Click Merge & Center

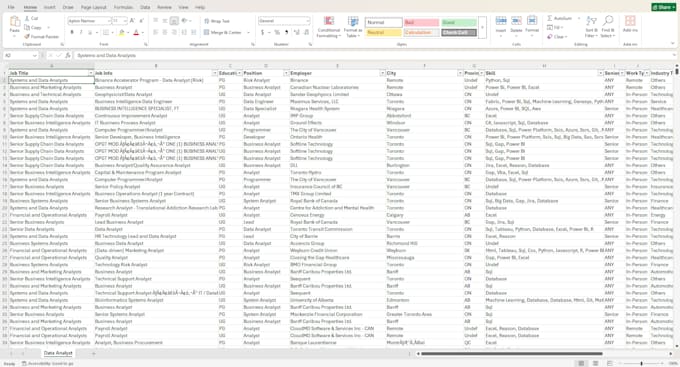pyautogui.click(x=222, y=33)
